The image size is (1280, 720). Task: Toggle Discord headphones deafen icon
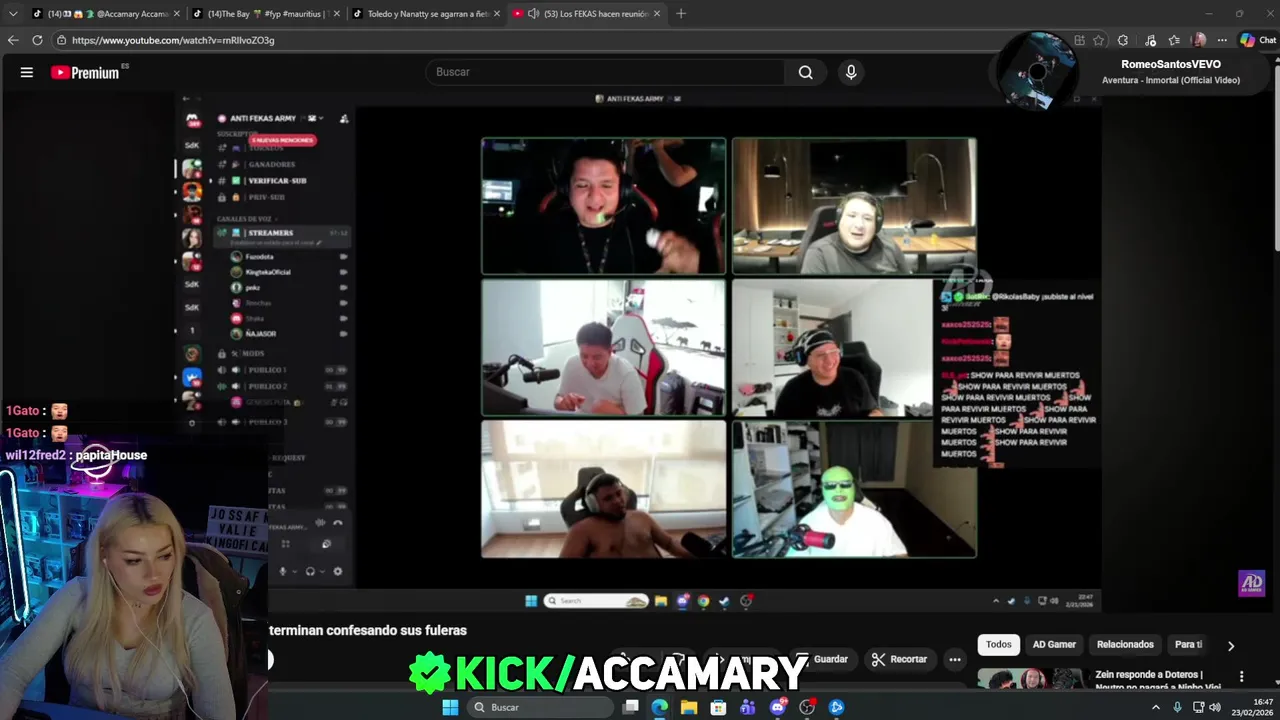coord(310,571)
